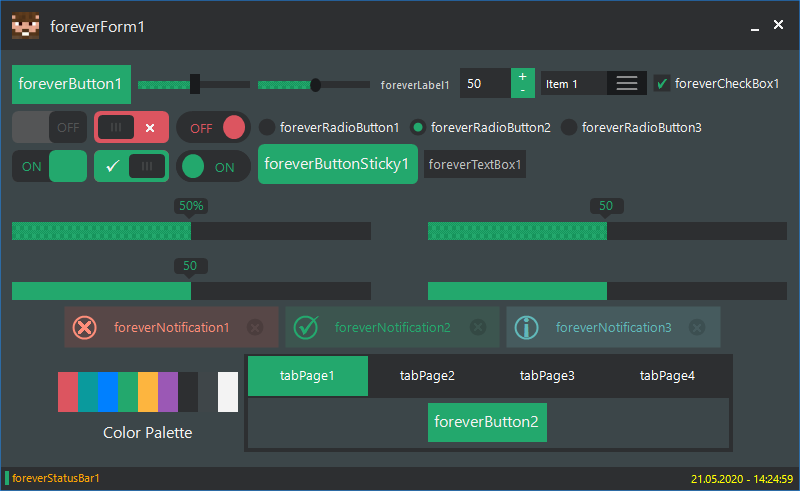Select foreverRadioButton1
The width and height of the screenshot is (800, 491).
click(x=267, y=127)
